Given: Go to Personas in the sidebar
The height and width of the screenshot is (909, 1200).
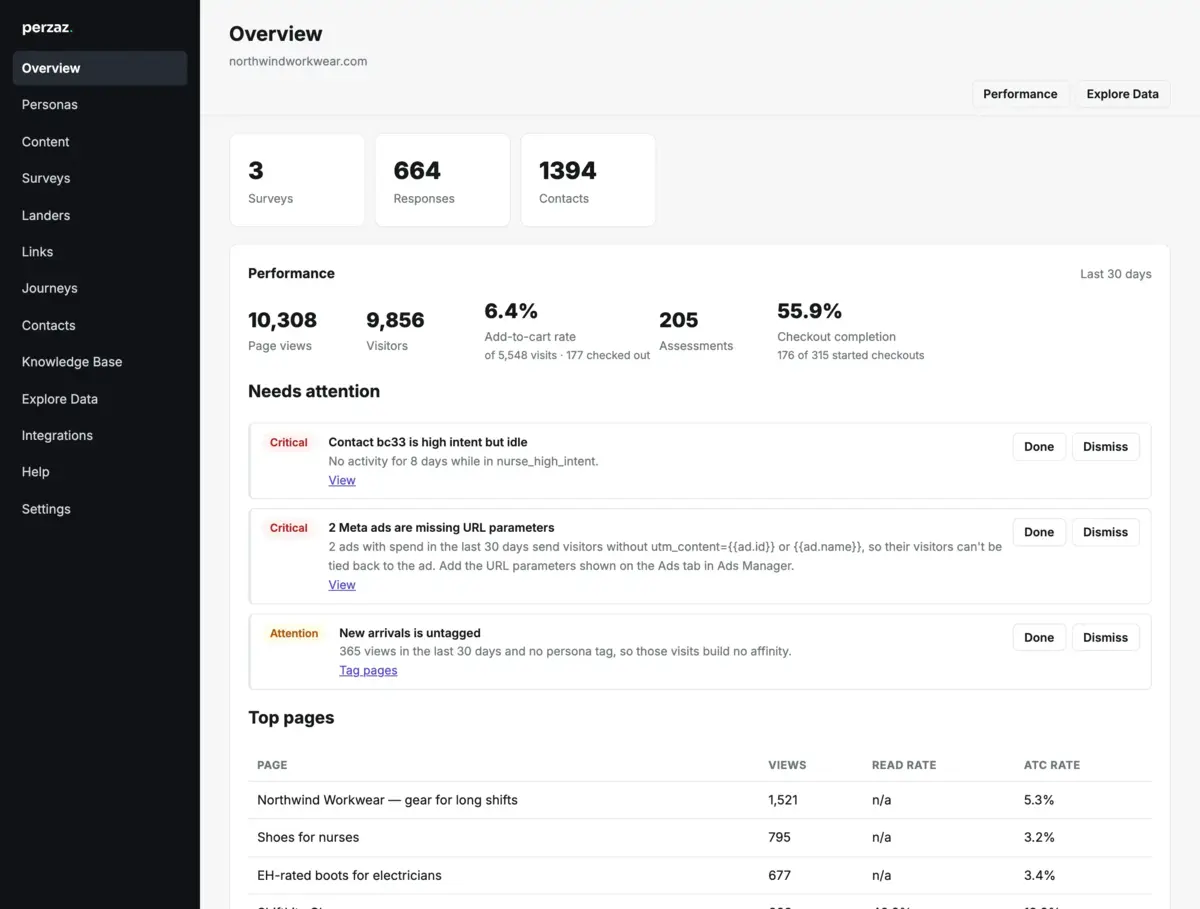Looking at the screenshot, I should [x=100, y=105].
